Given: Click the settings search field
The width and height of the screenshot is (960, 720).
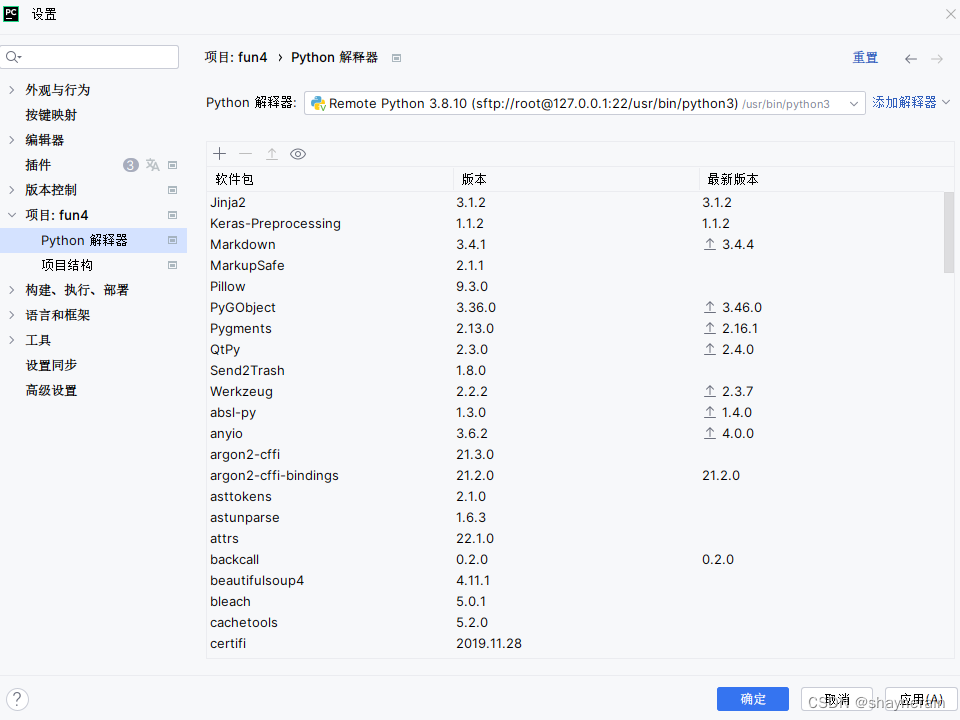Looking at the screenshot, I should [x=90, y=57].
